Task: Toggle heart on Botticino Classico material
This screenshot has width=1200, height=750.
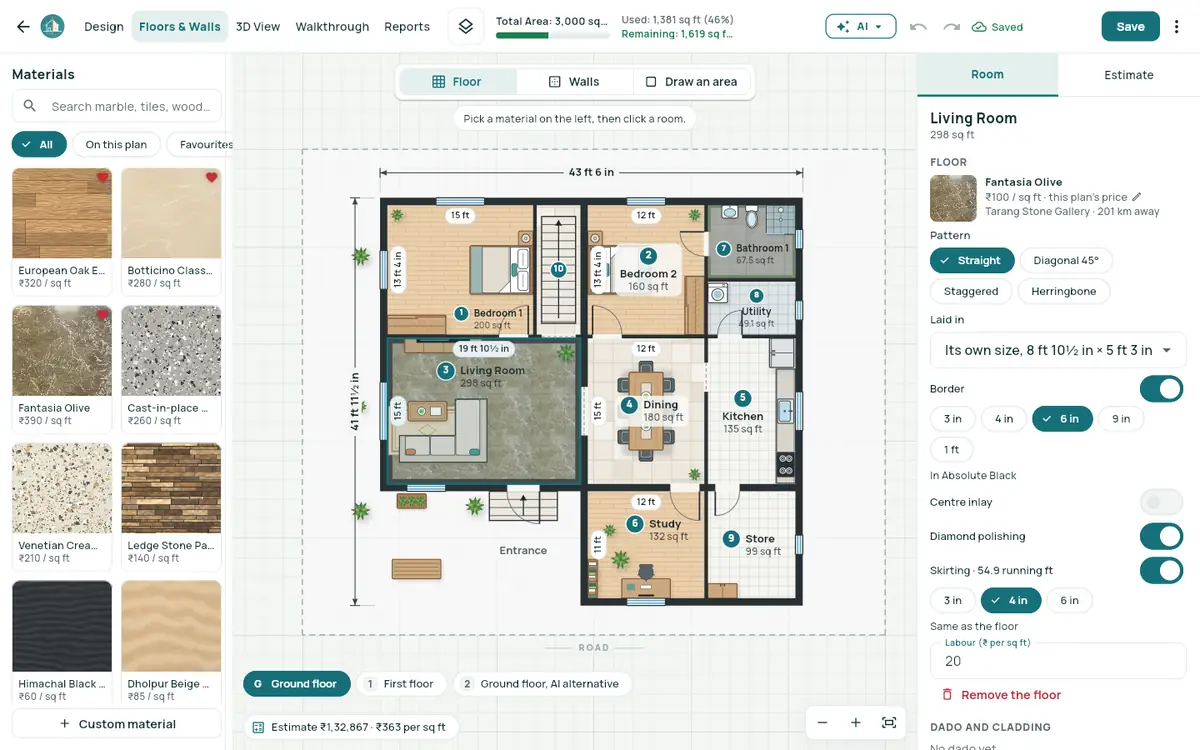Action: click(211, 177)
